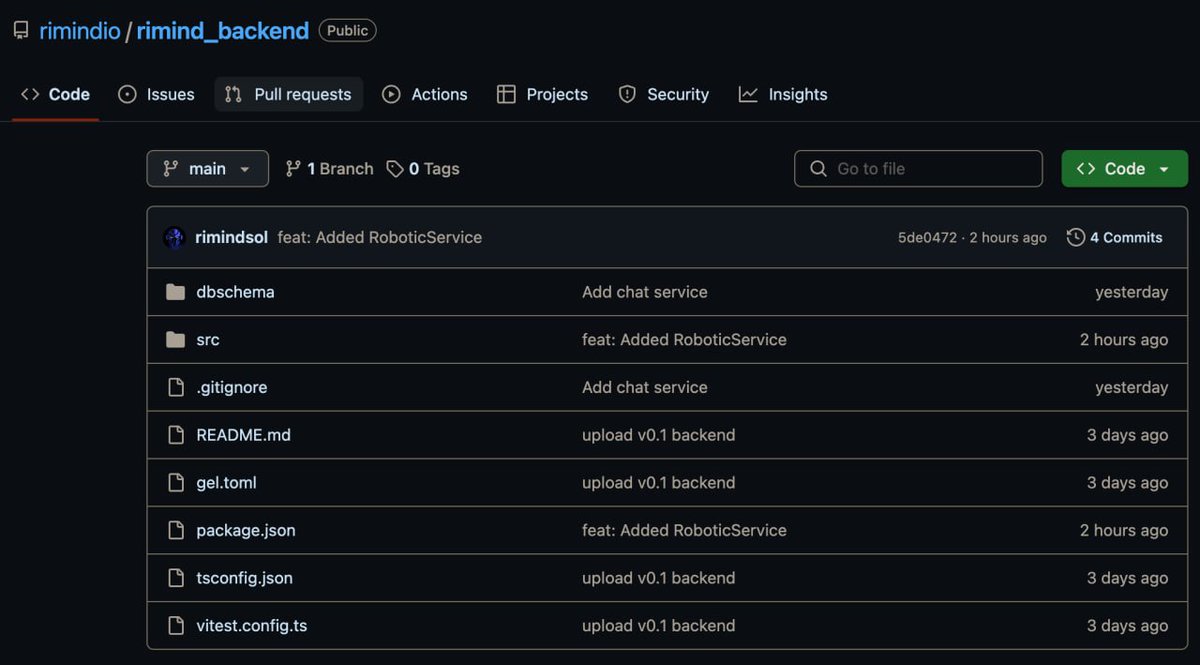
Task: Open src row's 'feat: Added RoboticService' commit
Action: [x=684, y=340]
